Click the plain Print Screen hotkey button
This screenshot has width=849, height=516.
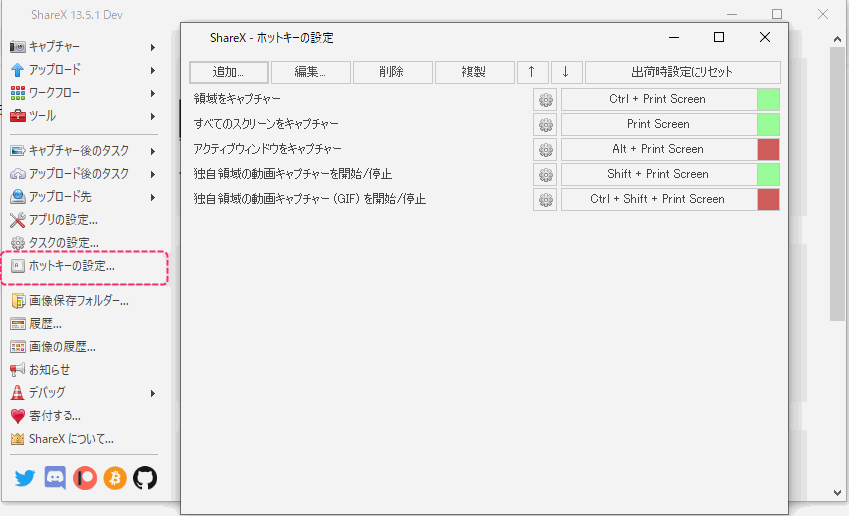click(x=658, y=125)
